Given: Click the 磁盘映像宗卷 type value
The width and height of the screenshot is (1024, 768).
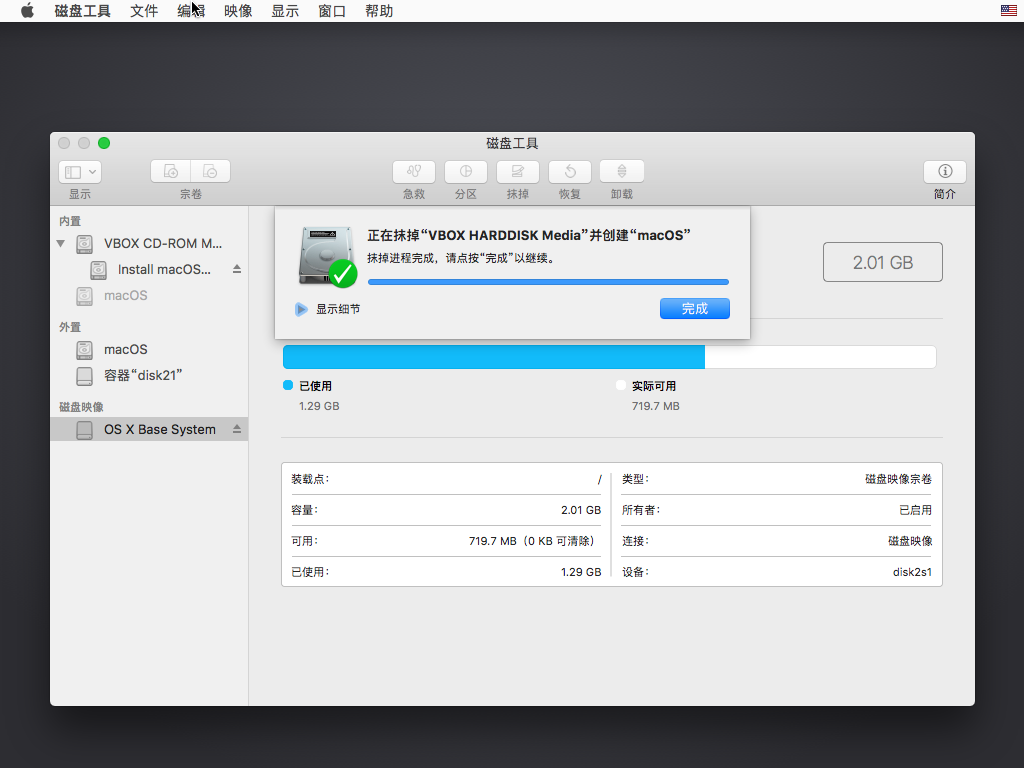Looking at the screenshot, I should point(899,479).
